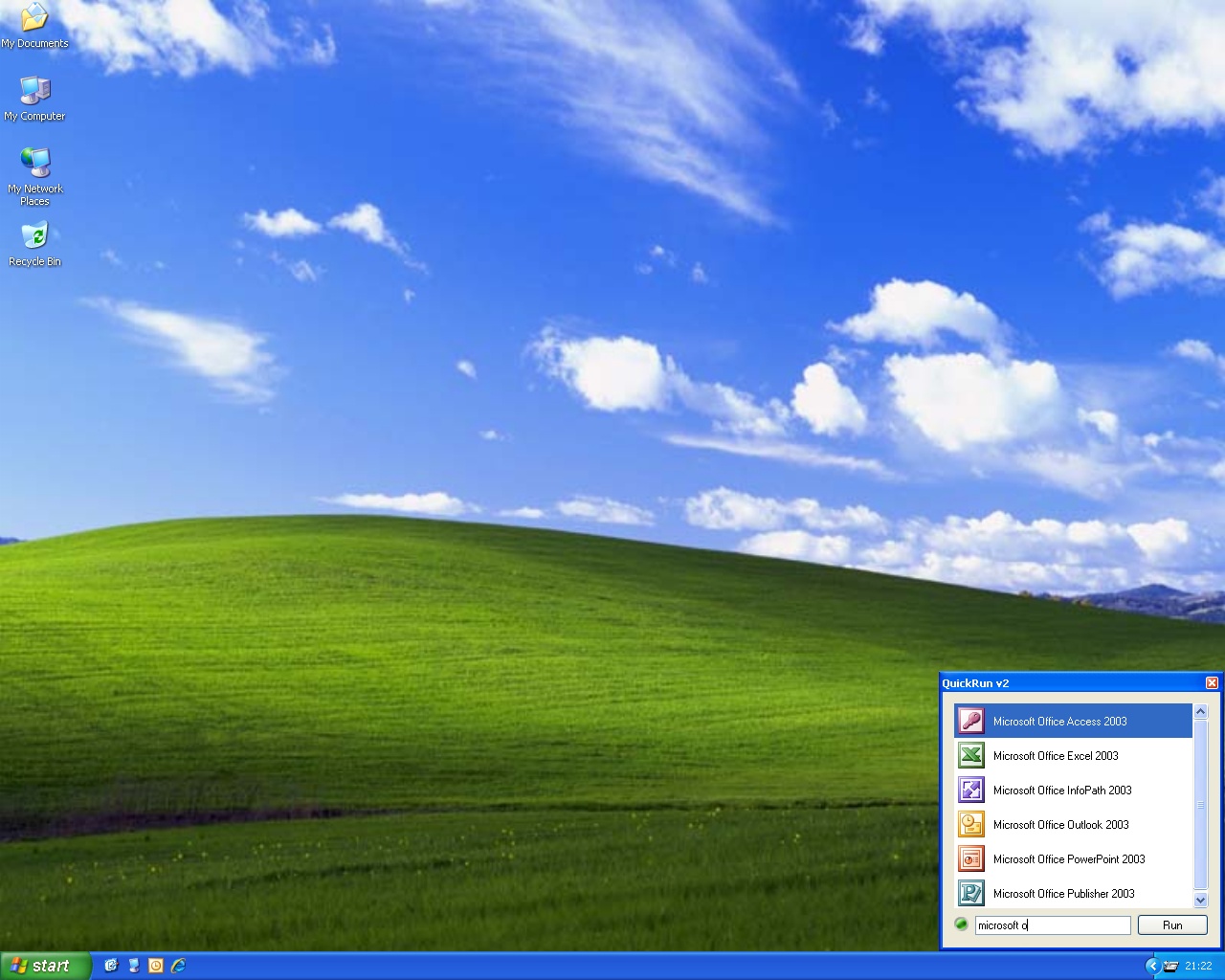This screenshot has width=1225, height=980.
Task: Click the Run button
Action: pyautogui.click(x=1172, y=925)
